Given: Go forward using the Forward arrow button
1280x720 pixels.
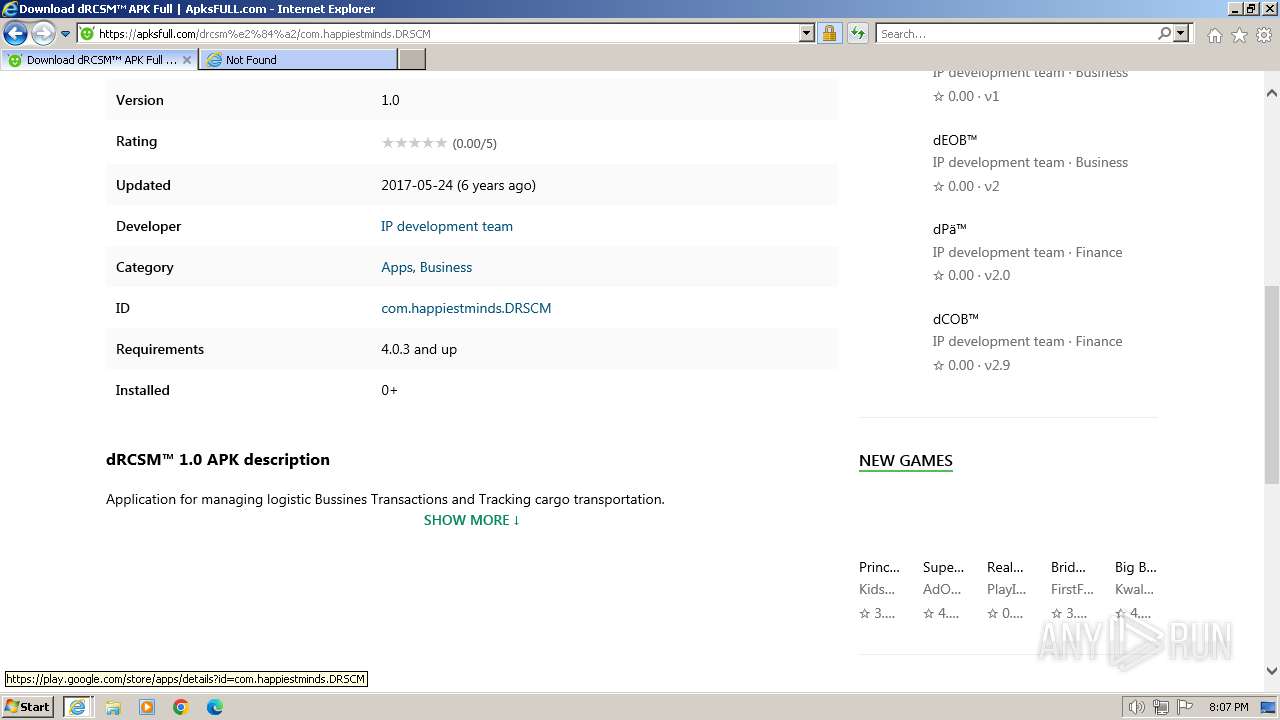Looking at the screenshot, I should (x=42, y=34).
